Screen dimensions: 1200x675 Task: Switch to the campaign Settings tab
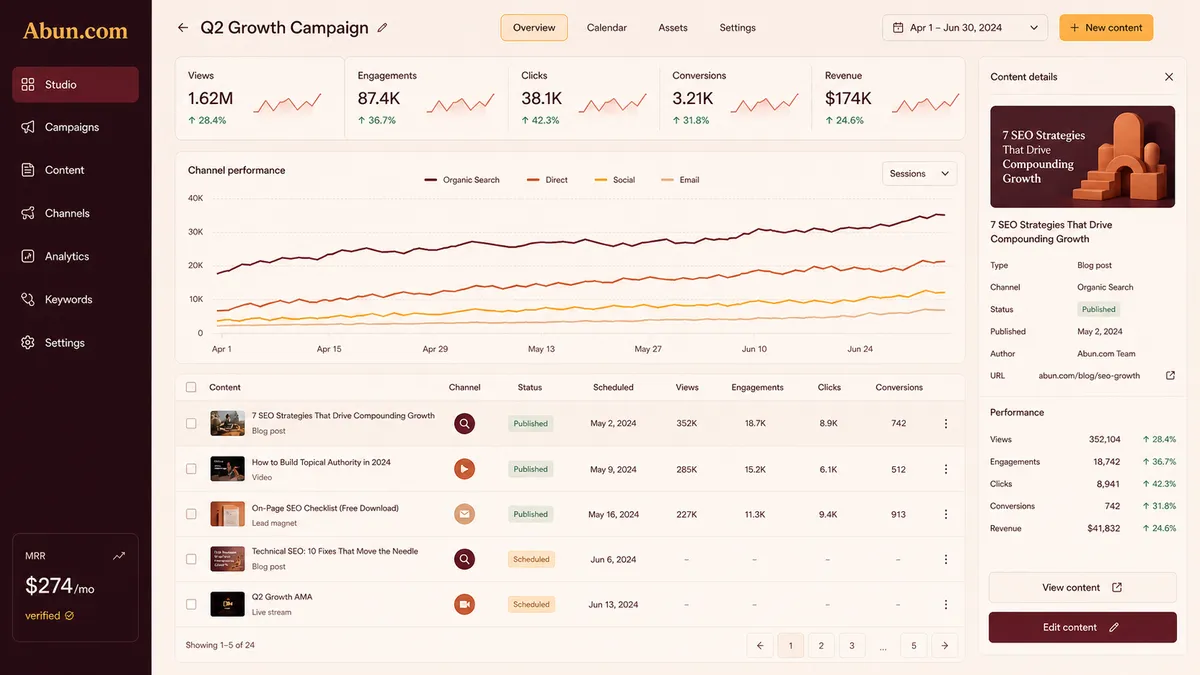738,28
